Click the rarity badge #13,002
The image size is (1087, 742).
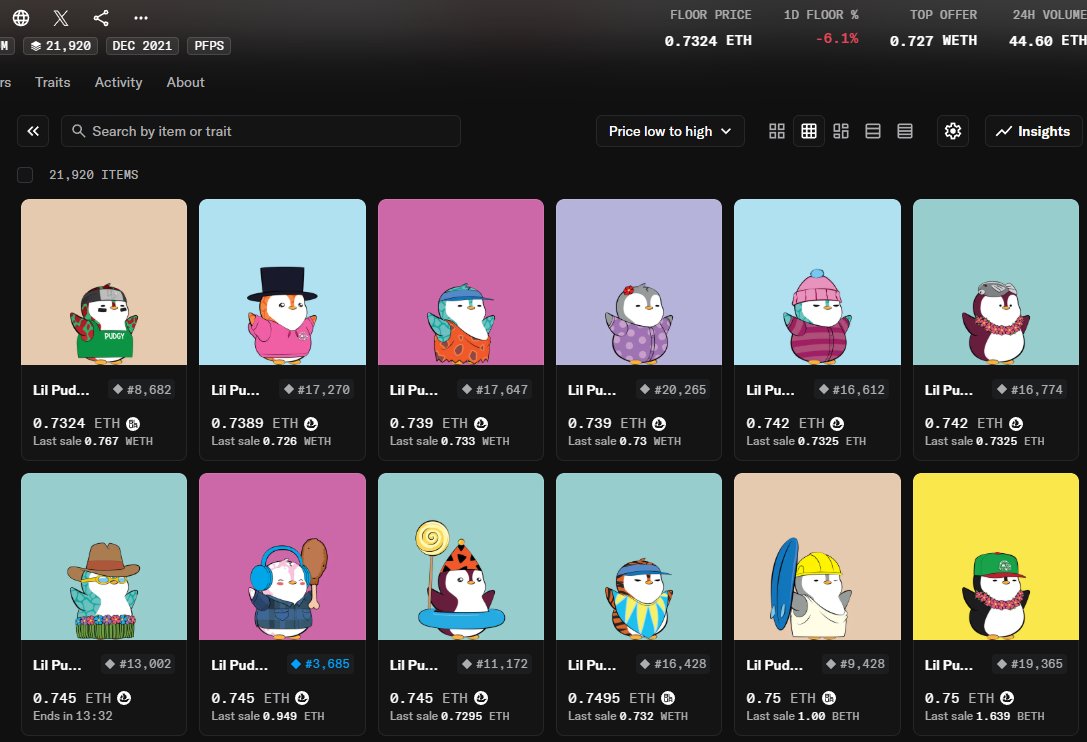point(138,664)
